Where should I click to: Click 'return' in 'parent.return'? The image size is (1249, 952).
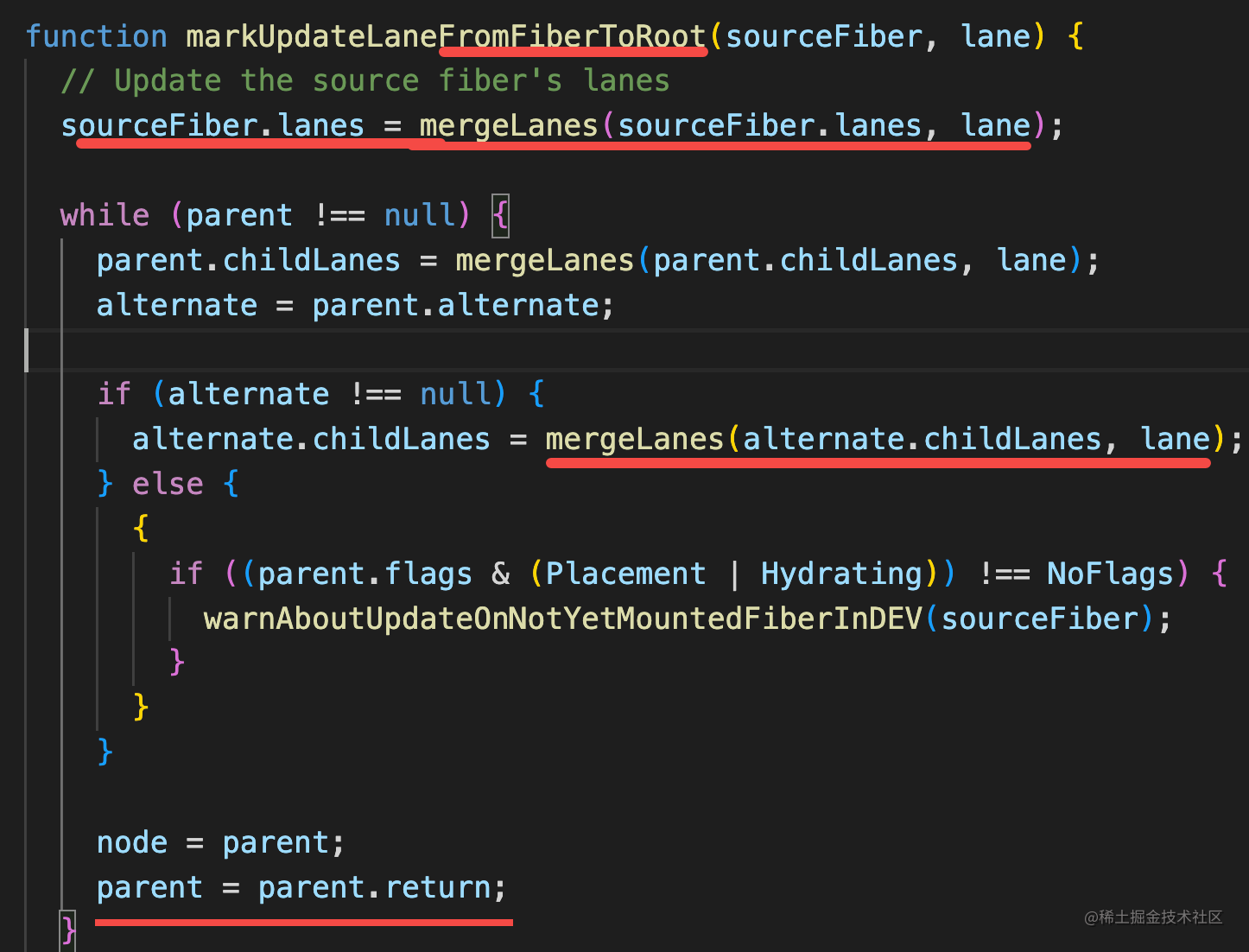pyautogui.click(x=438, y=887)
